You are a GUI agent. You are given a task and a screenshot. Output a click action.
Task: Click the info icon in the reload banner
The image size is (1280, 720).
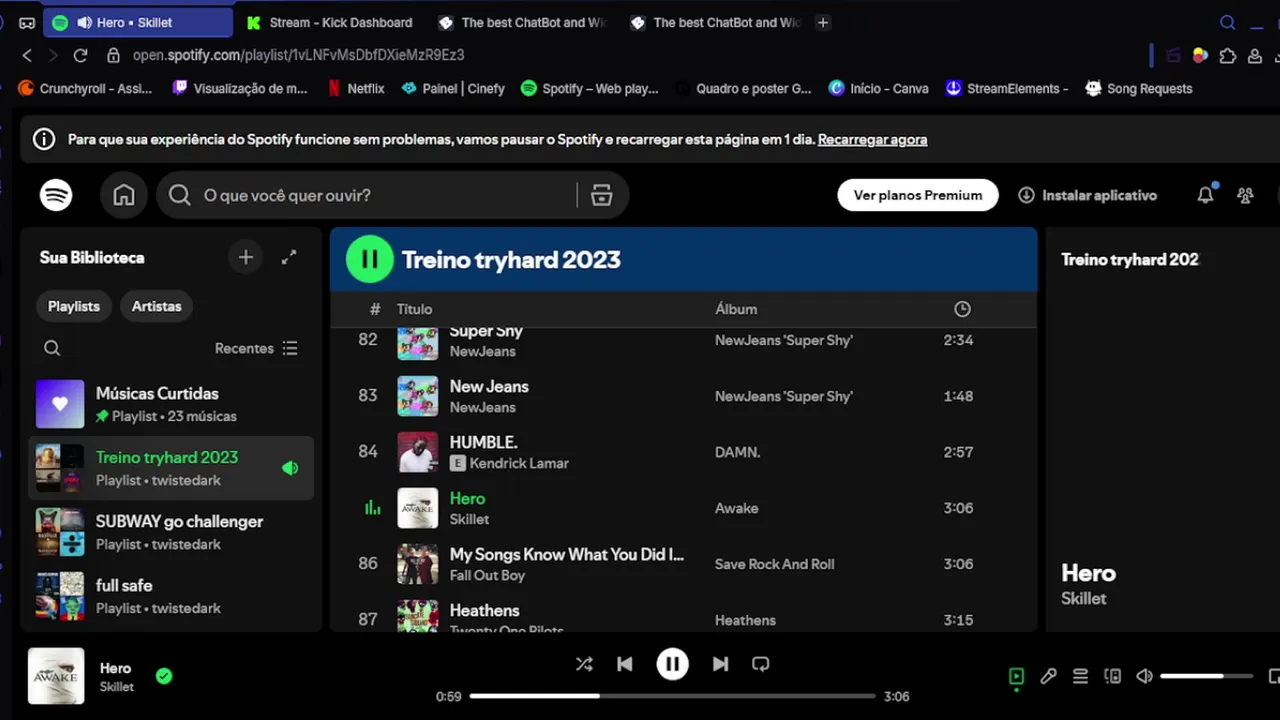coord(44,140)
